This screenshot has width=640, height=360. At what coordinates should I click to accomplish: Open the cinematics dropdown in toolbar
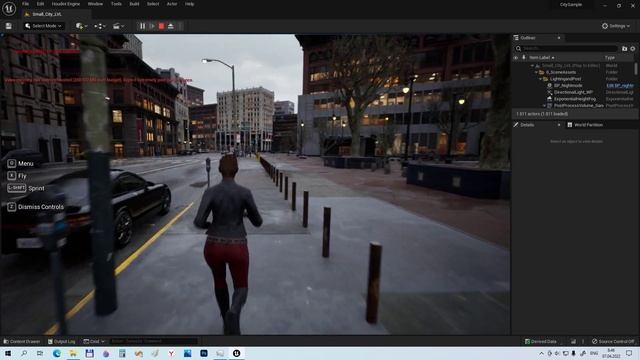118,26
